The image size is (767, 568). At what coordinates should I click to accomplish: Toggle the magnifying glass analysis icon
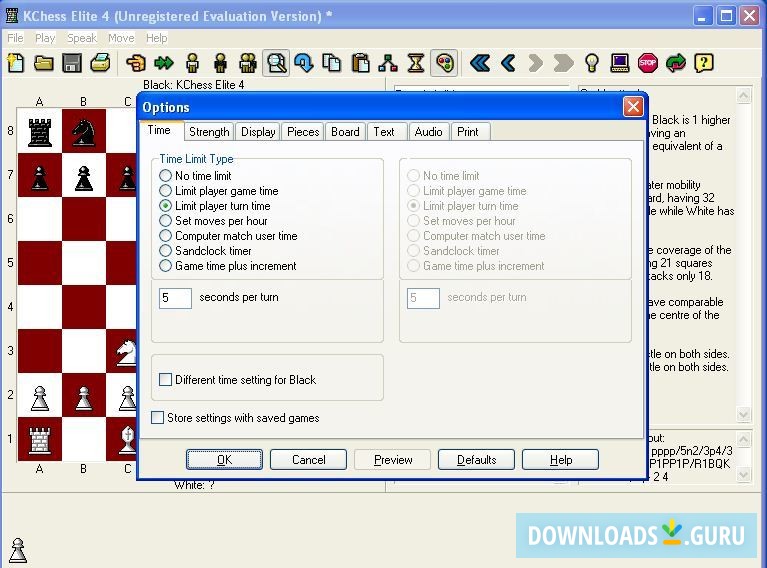(276, 63)
